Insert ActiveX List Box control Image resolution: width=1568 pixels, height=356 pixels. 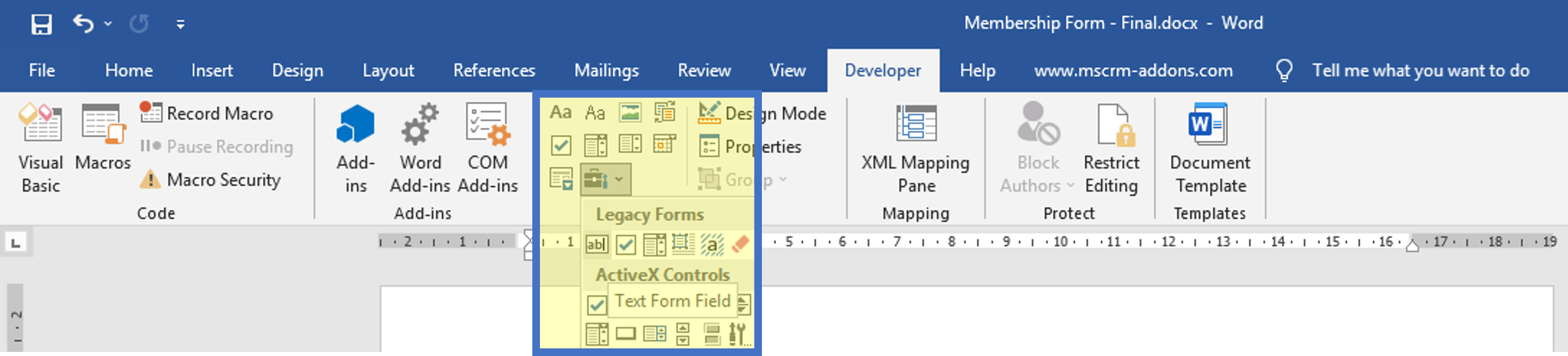(x=654, y=334)
